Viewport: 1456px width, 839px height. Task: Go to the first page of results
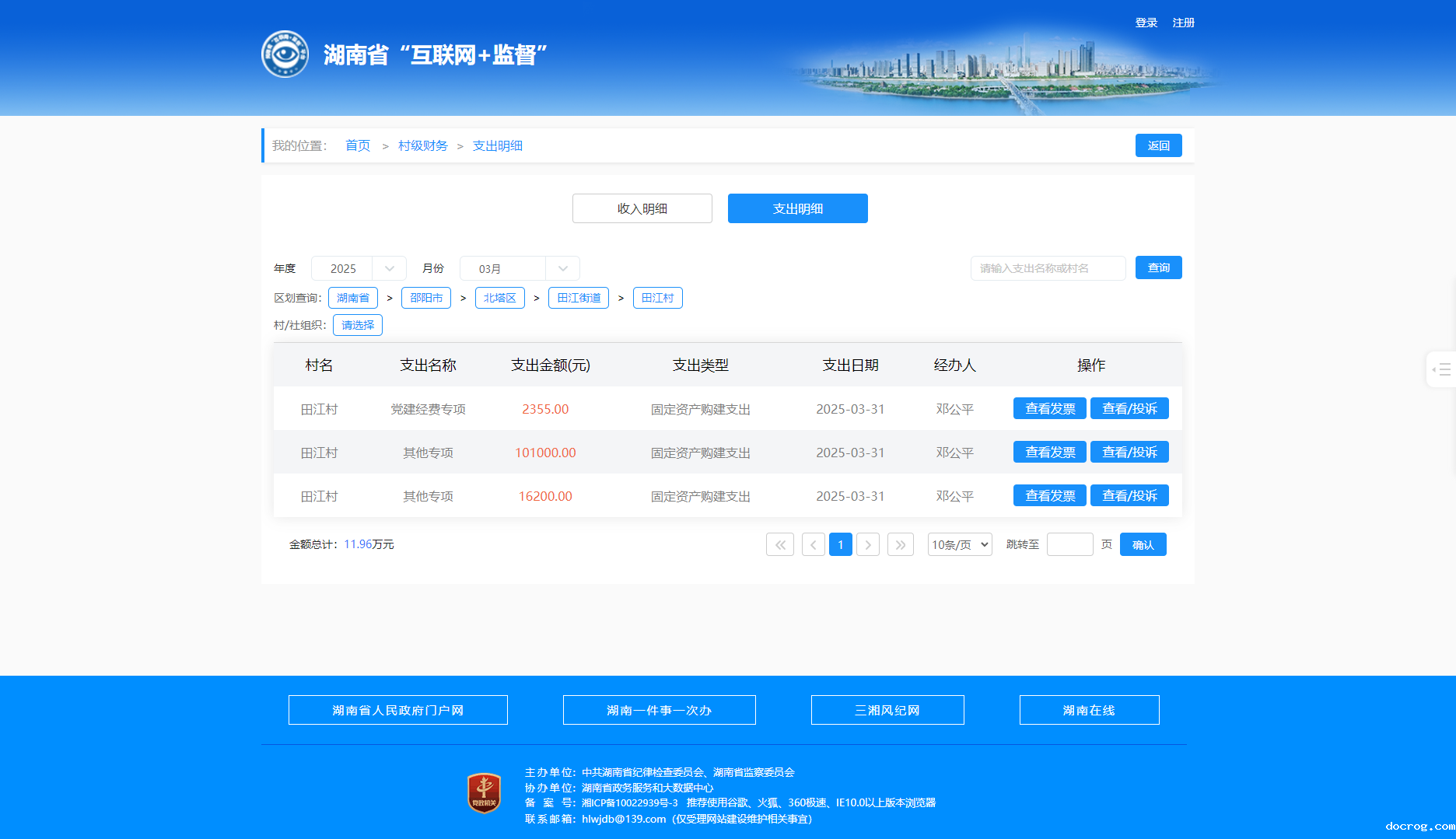click(x=779, y=544)
